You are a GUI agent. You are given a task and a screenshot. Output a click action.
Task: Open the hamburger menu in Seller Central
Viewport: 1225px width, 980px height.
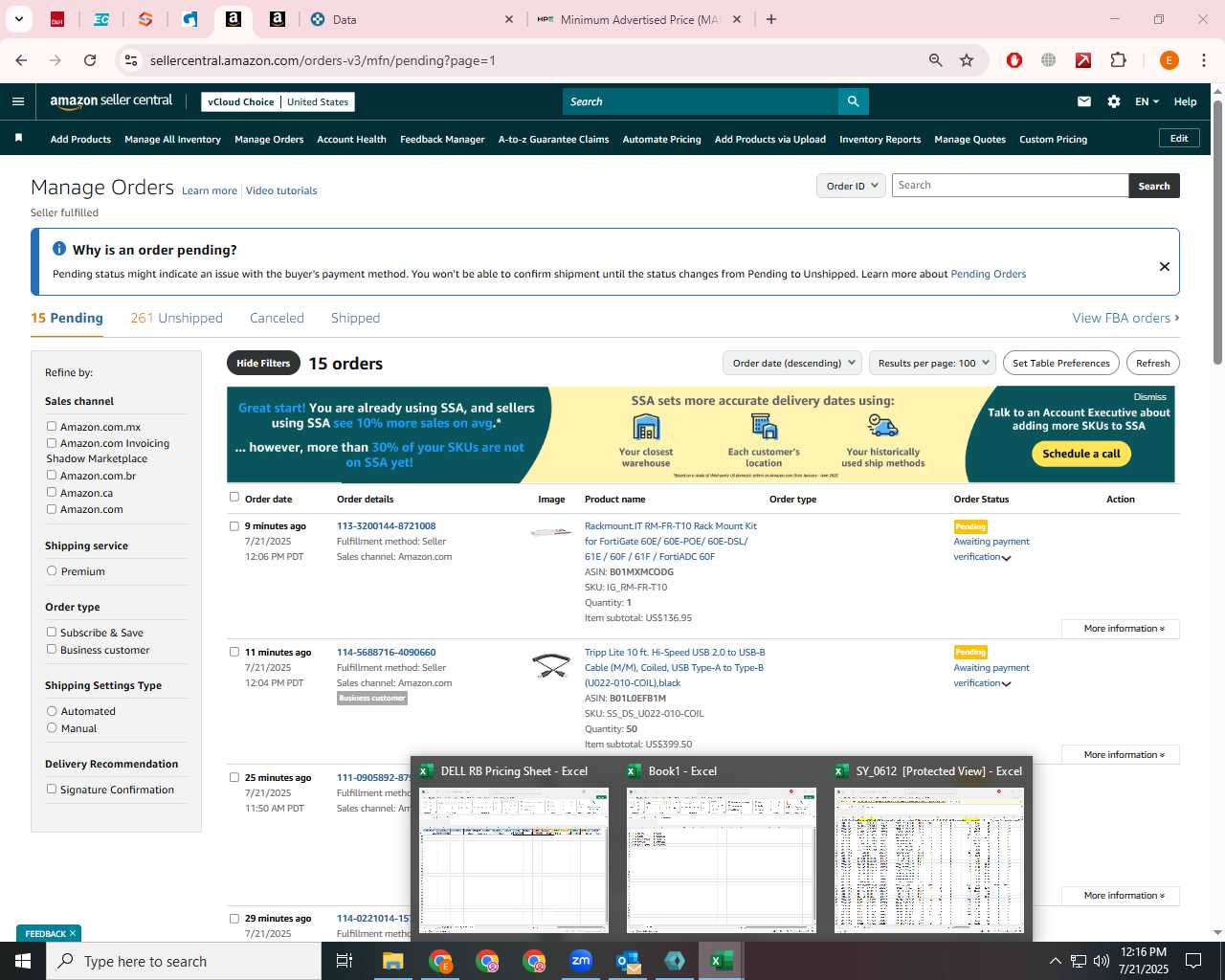pos(18,101)
